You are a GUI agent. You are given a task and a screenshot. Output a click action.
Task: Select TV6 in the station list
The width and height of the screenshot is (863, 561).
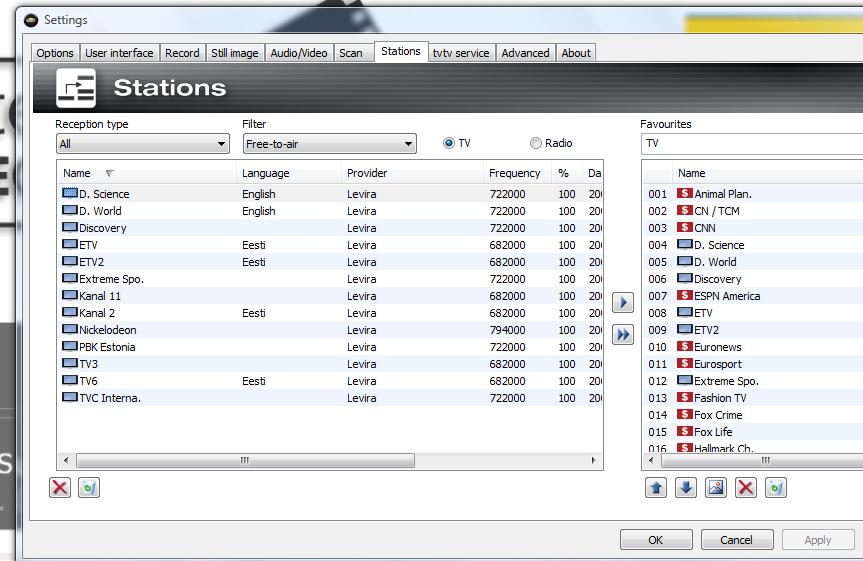coord(330,381)
